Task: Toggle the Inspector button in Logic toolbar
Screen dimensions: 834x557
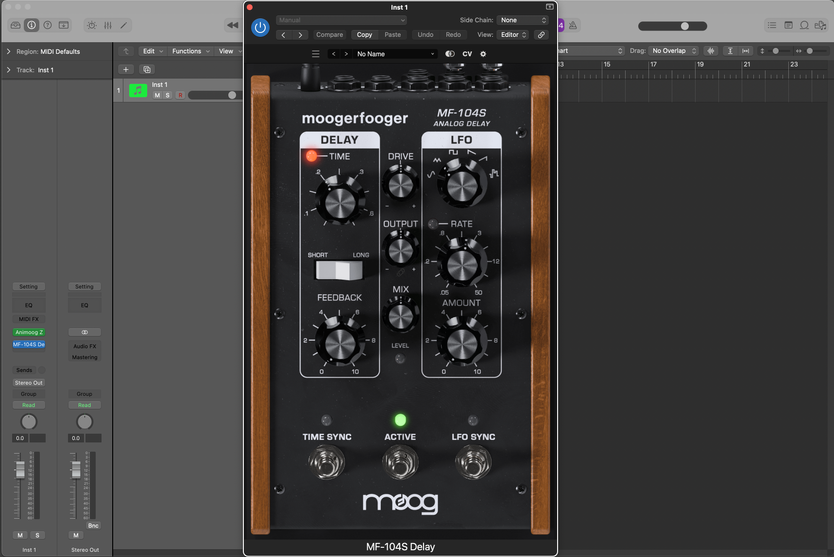Action: [31, 25]
